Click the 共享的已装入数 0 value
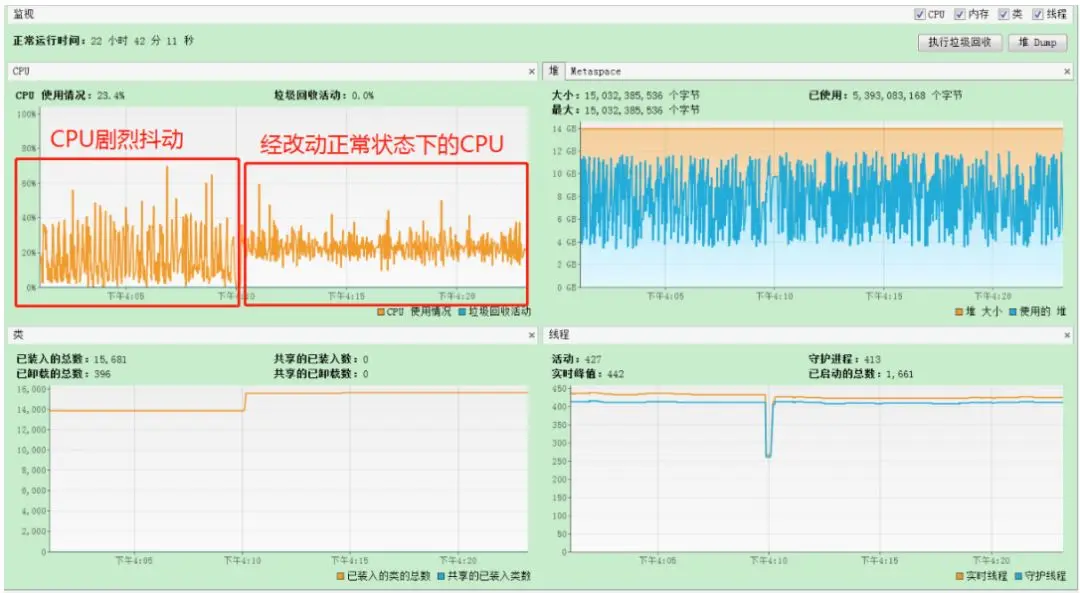The height and width of the screenshot is (593, 1080). (366, 360)
